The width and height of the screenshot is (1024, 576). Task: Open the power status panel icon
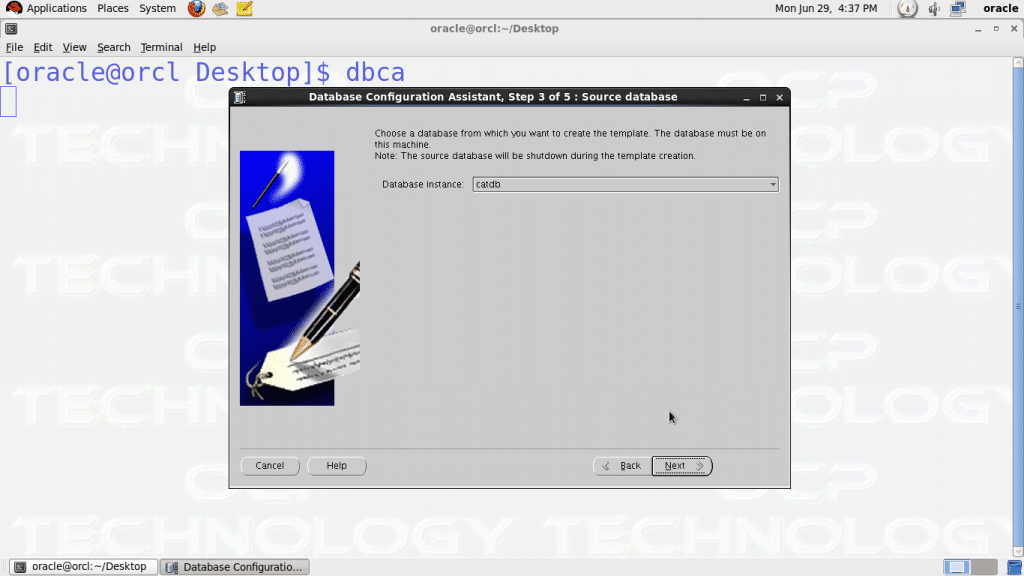[907, 8]
